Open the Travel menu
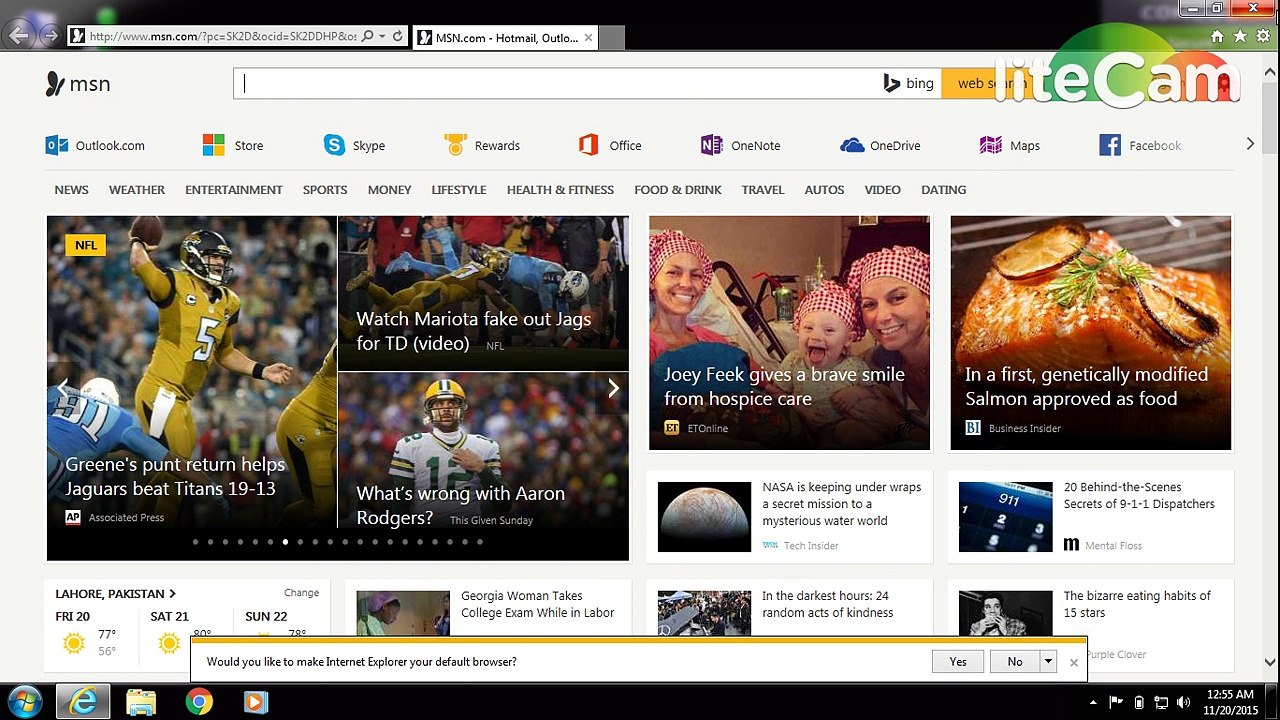The width and height of the screenshot is (1280, 720). [x=763, y=190]
